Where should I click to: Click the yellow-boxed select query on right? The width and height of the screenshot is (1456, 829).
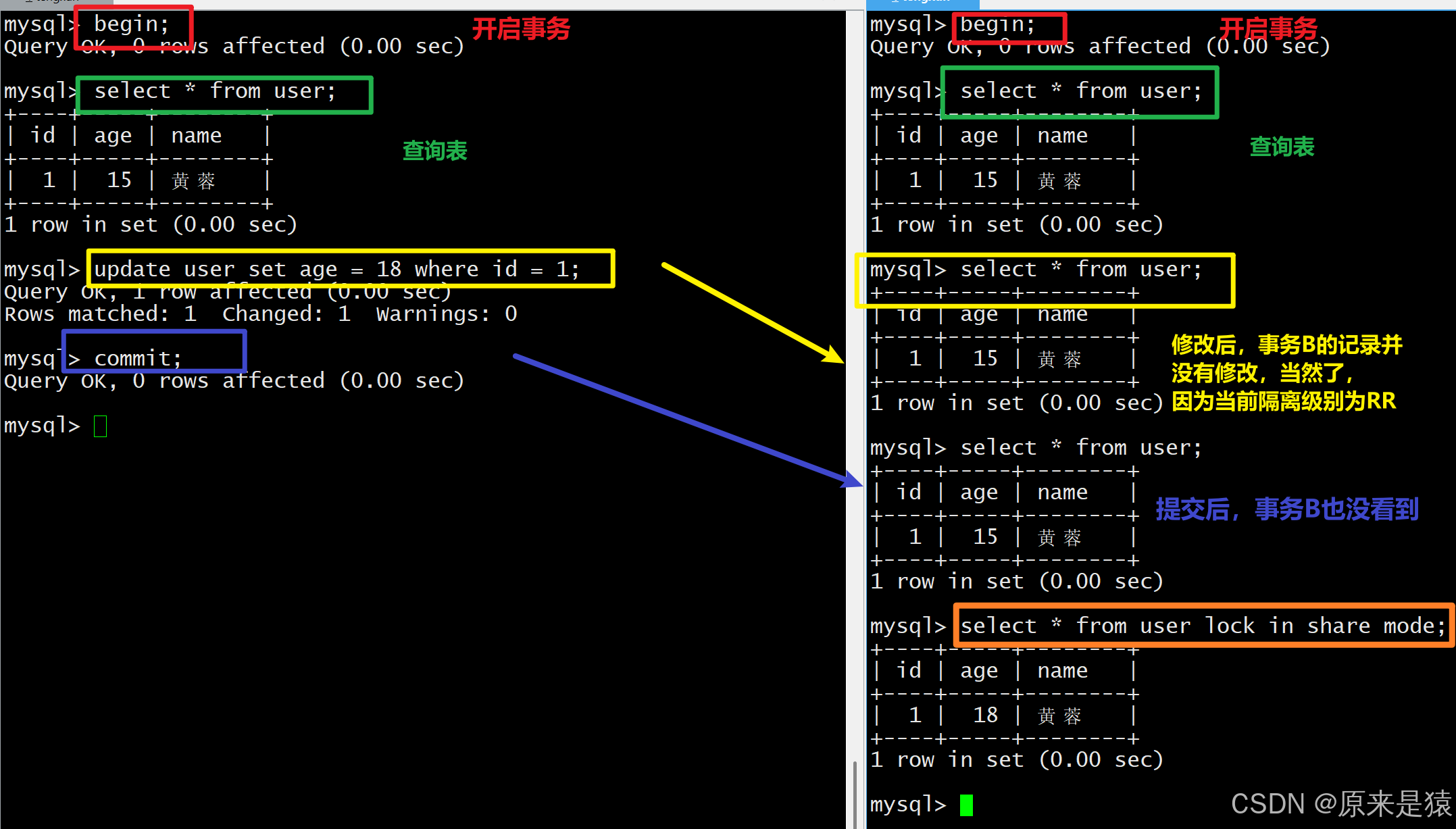(x=1081, y=270)
